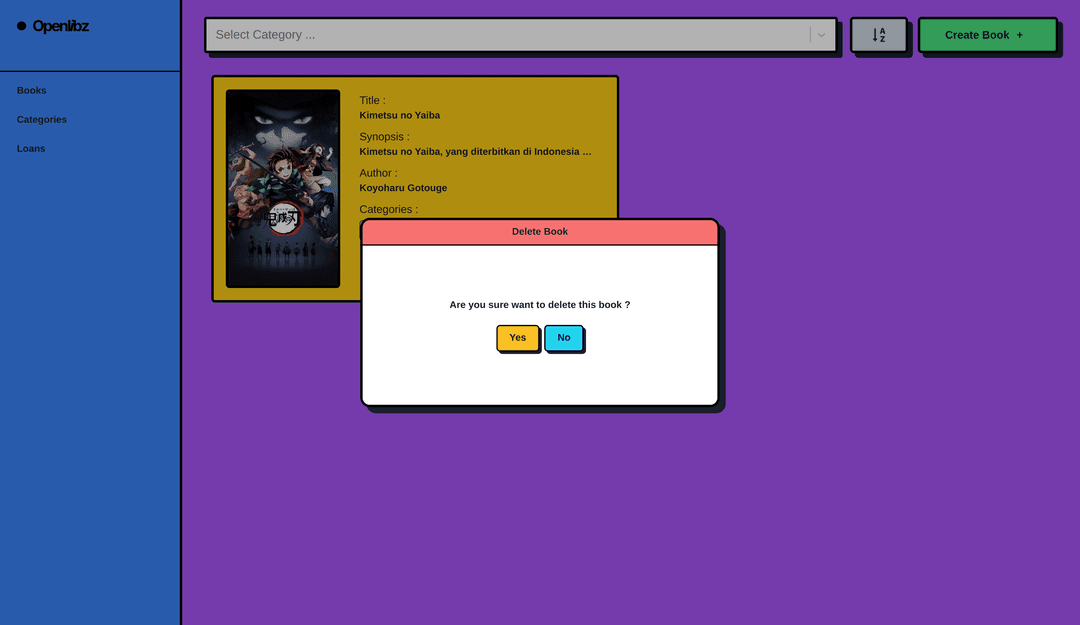
Task: Navigate to the Loans page
Action: pos(31,148)
